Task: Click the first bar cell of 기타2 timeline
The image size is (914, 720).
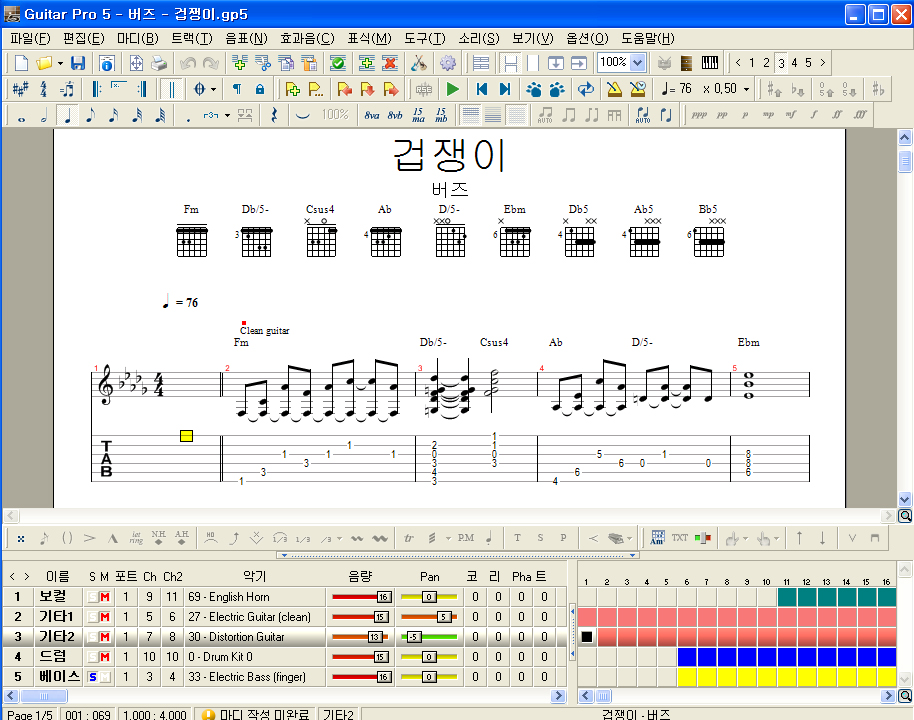Action: pyautogui.click(x=587, y=637)
